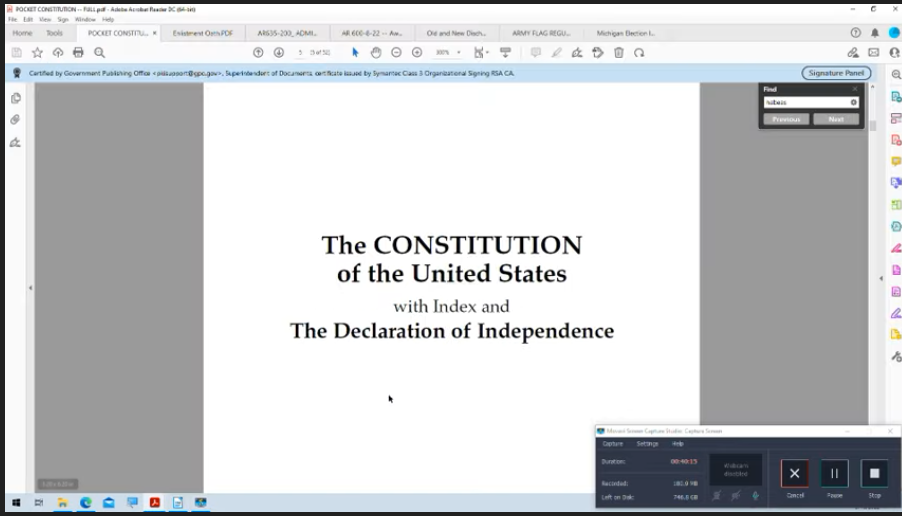This screenshot has height=516, width=902.
Task: Click the account profile avatar
Action: pos(895,33)
